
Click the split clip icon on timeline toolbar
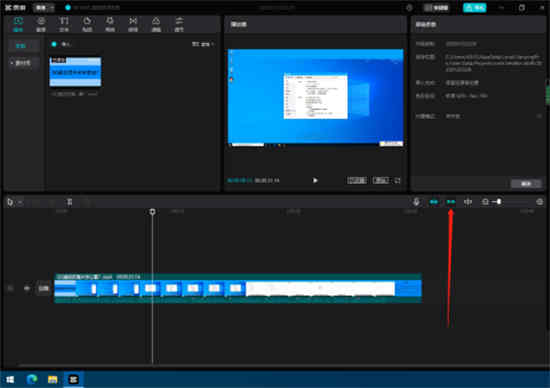[x=69, y=202]
